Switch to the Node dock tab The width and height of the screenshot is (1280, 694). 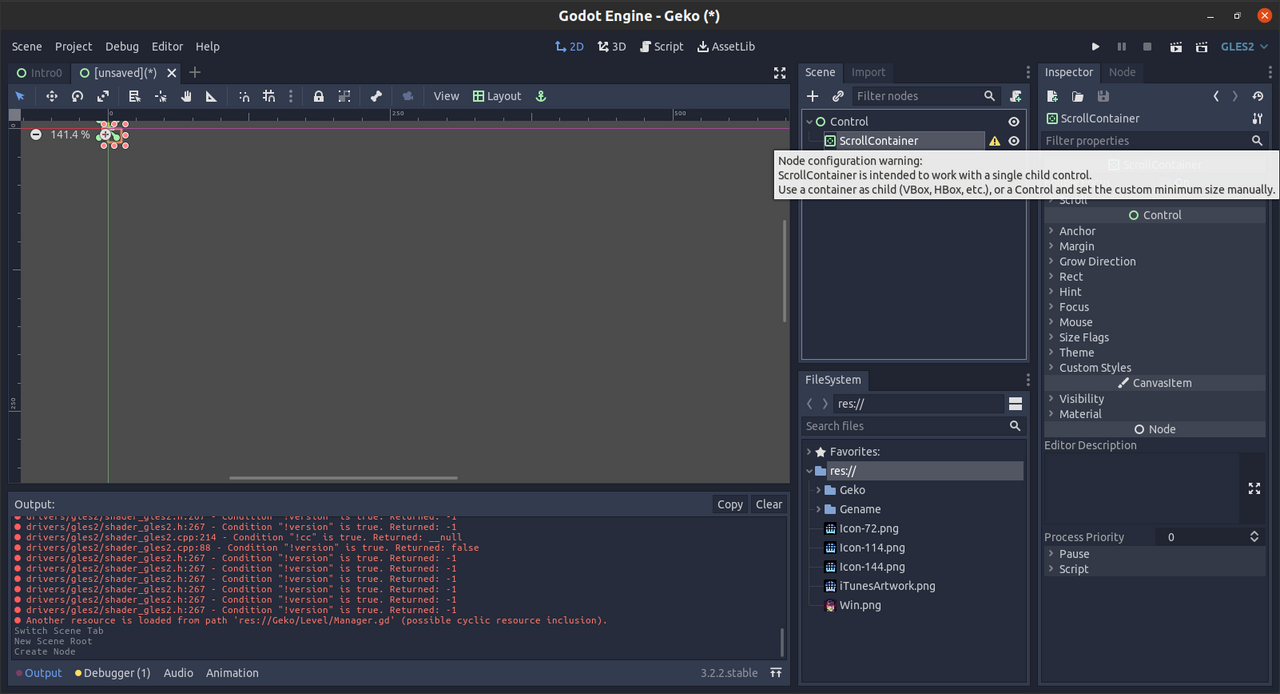1122,72
